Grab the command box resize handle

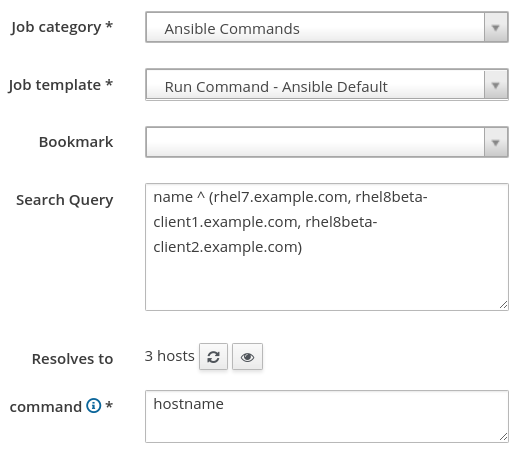pos(504,437)
